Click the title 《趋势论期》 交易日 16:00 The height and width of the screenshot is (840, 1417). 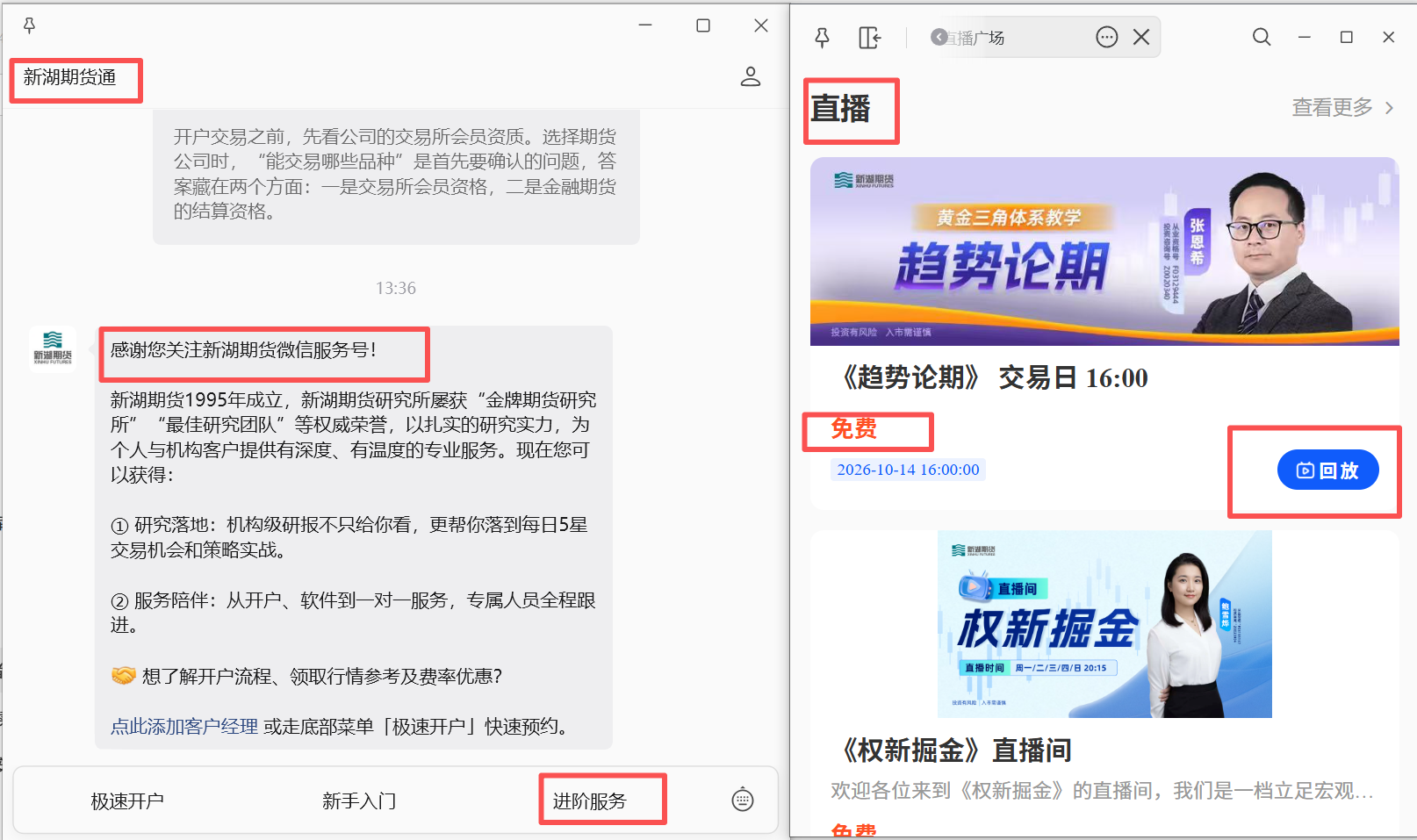pyautogui.click(x=991, y=377)
